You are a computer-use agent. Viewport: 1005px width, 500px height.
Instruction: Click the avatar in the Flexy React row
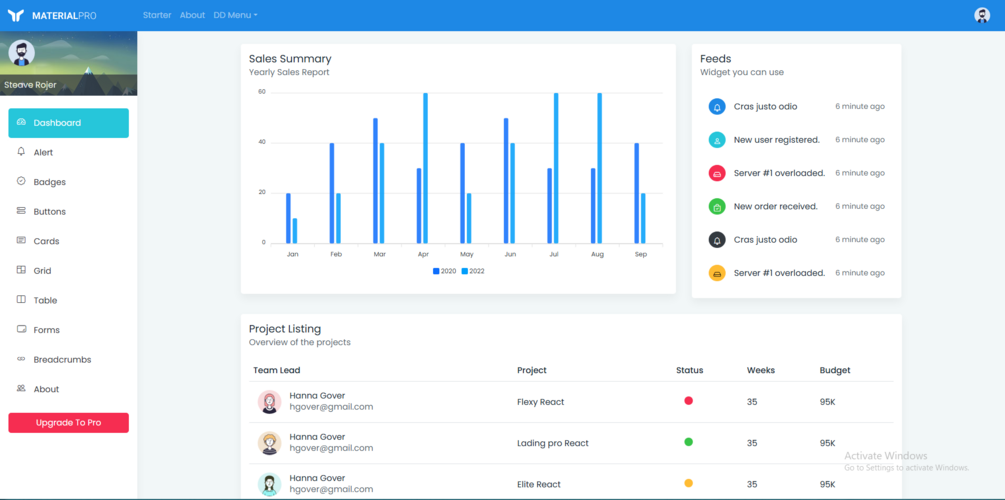click(269, 402)
